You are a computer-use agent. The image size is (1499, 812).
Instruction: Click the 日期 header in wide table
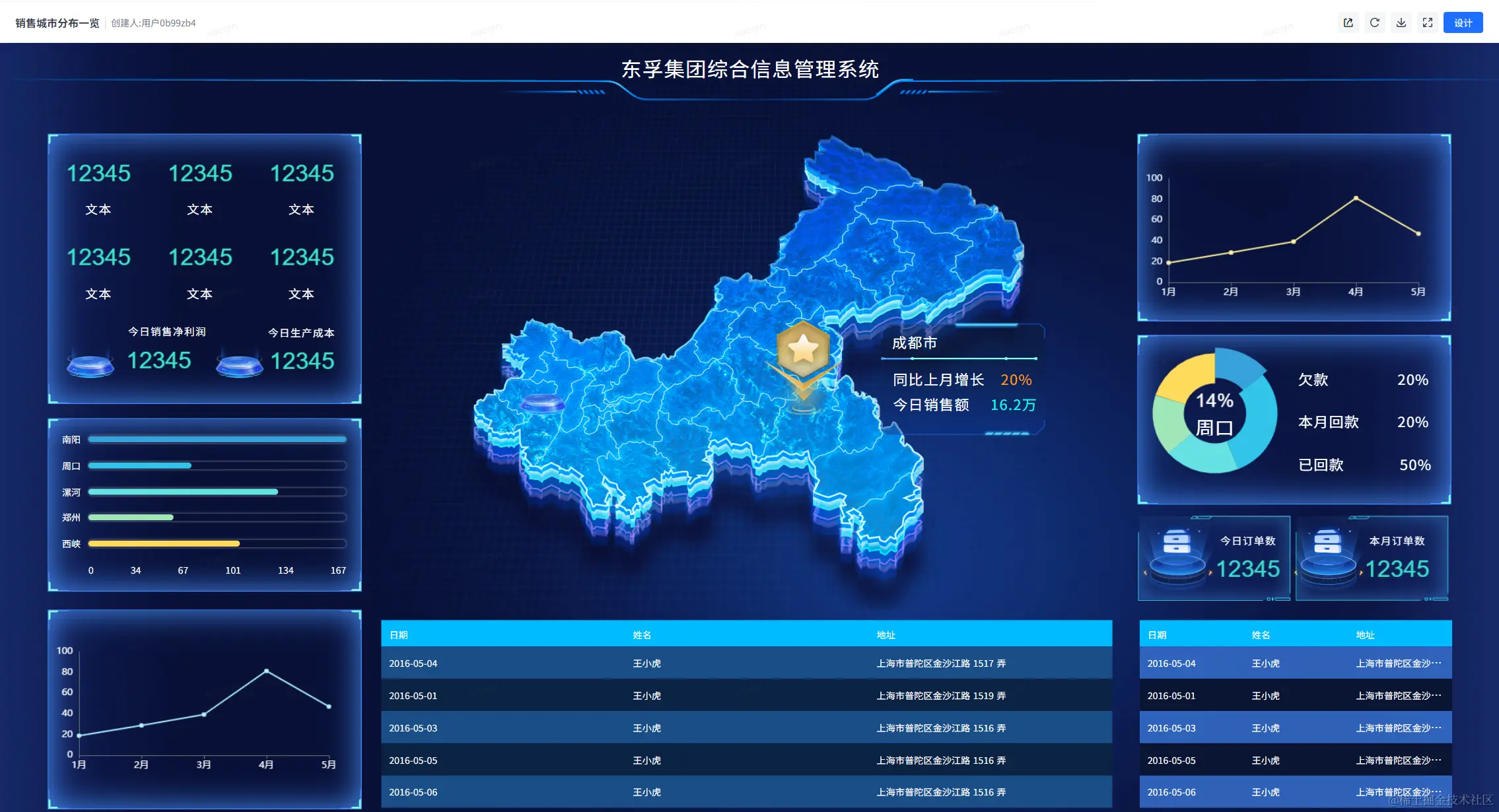point(399,635)
